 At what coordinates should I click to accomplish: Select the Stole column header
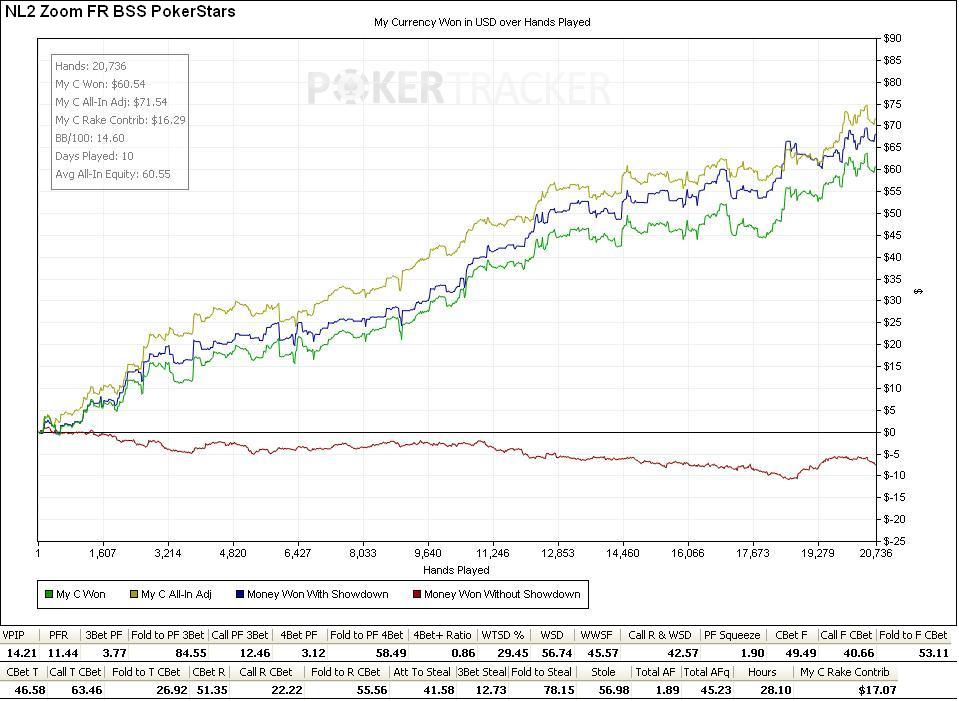click(603, 672)
